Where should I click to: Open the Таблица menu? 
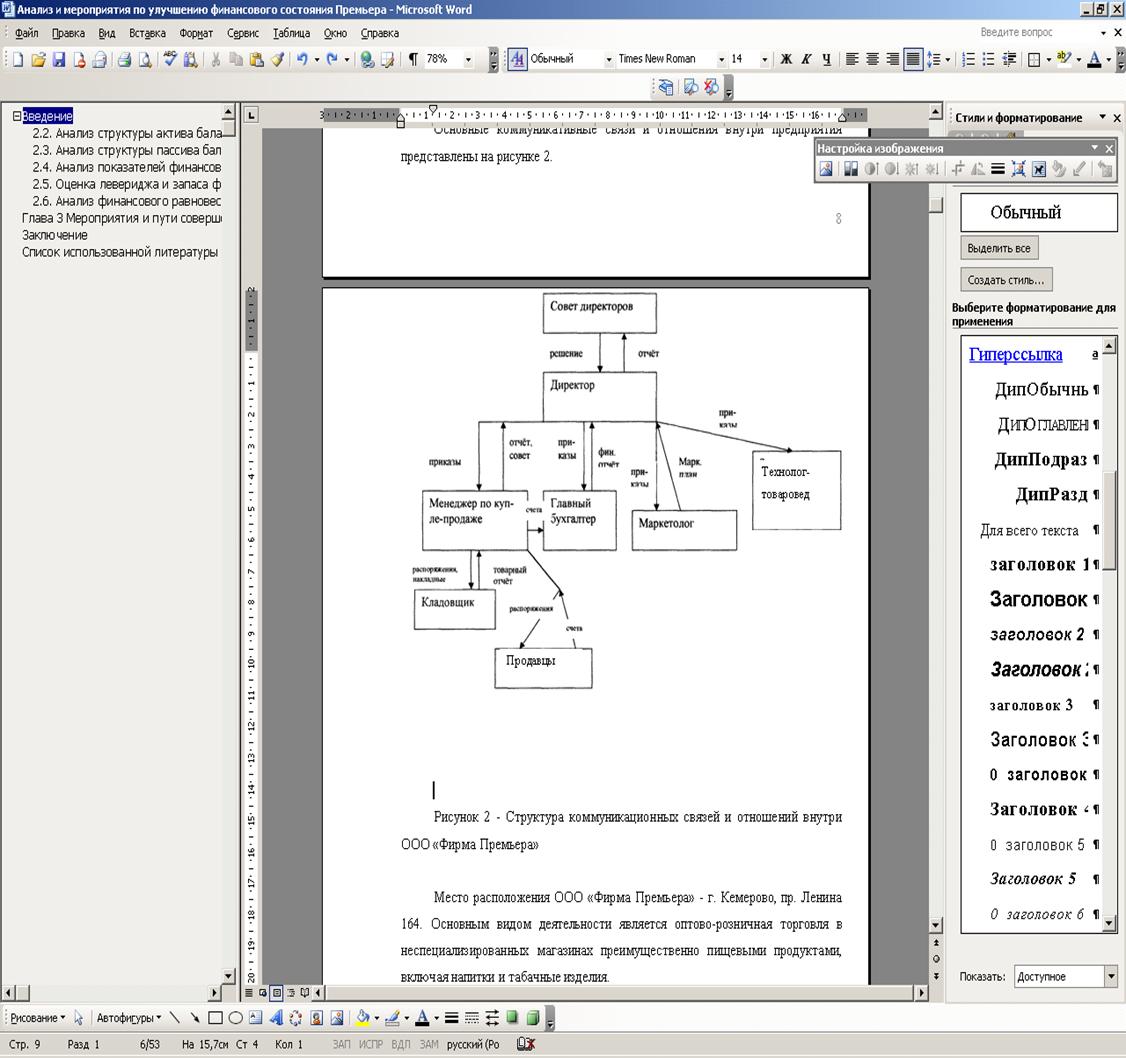coord(291,33)
